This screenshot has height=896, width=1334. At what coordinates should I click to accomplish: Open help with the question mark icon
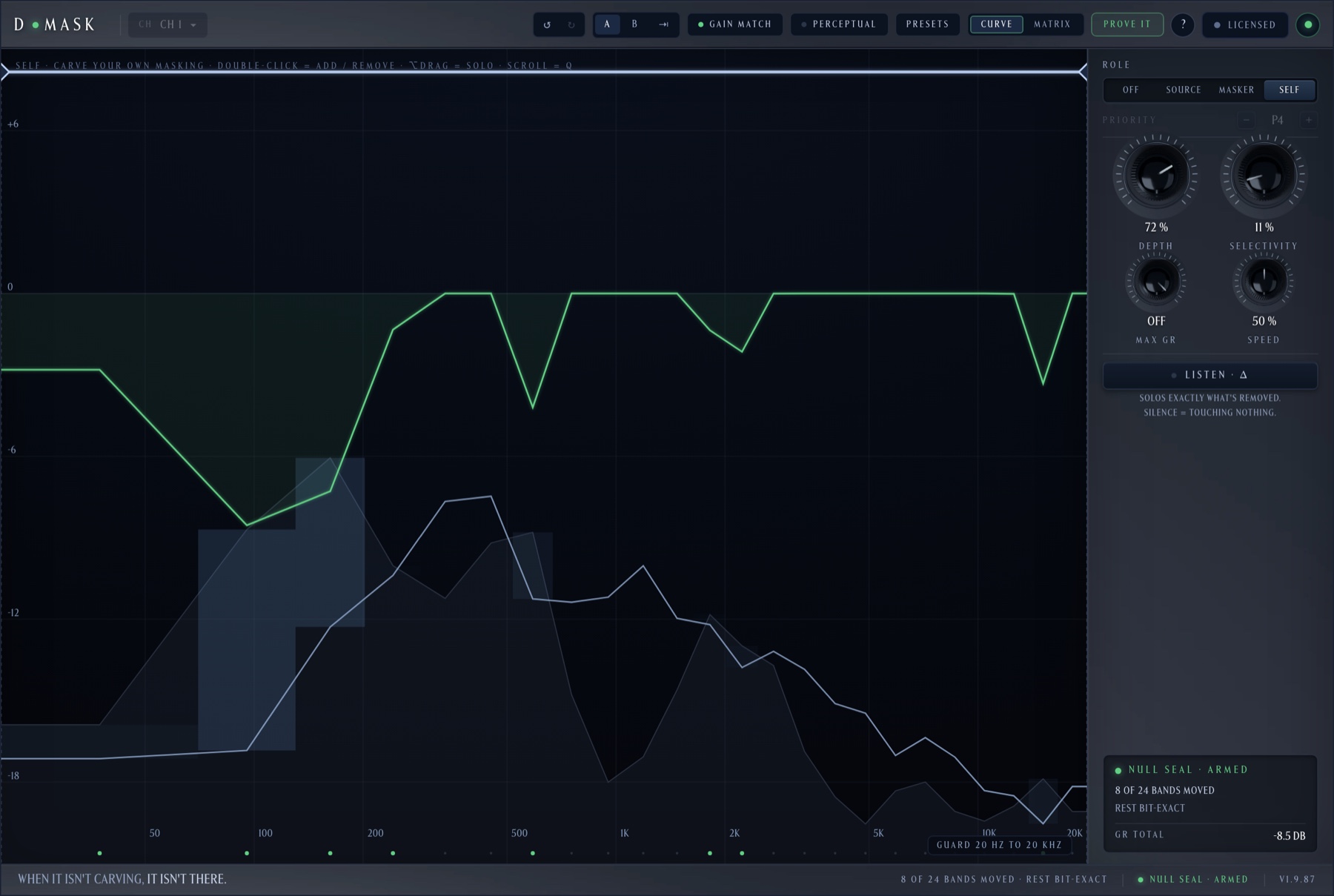coord(1183,24)
